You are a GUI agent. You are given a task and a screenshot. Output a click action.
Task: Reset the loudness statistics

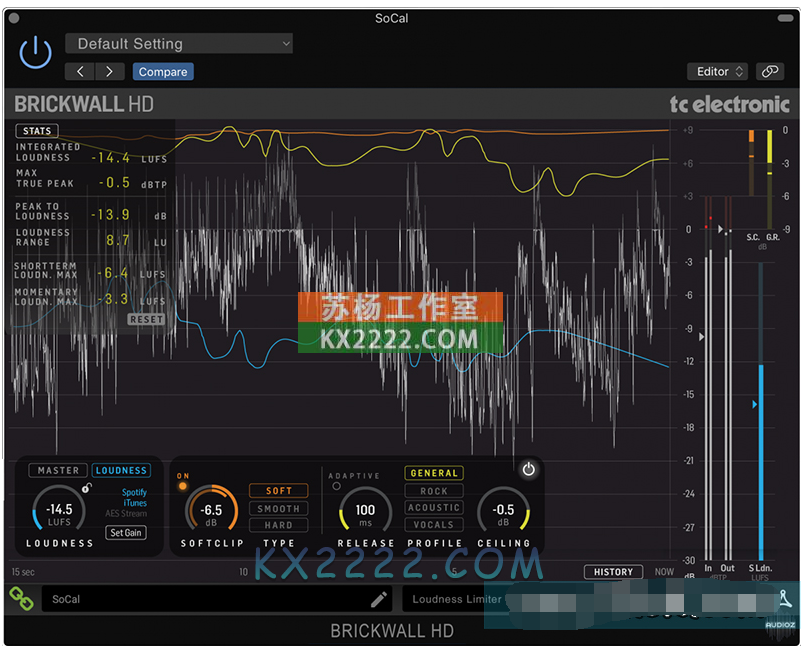tap(146, 319)
